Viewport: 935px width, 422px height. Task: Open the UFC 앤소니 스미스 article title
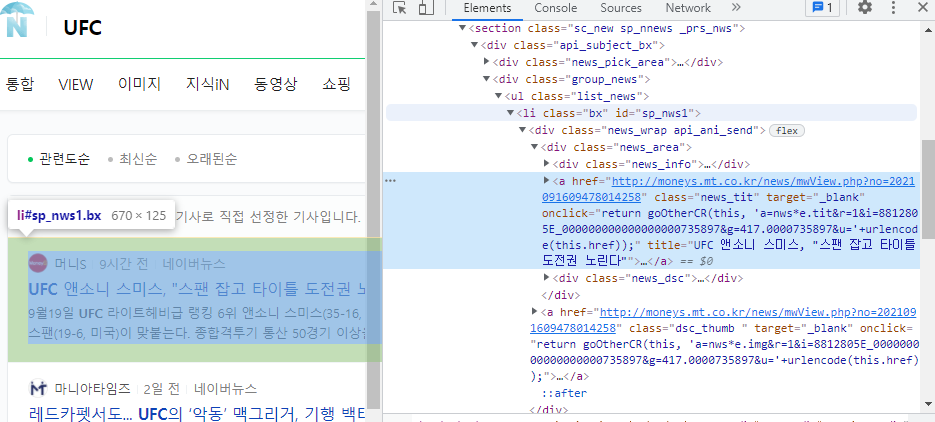point(197,290)
